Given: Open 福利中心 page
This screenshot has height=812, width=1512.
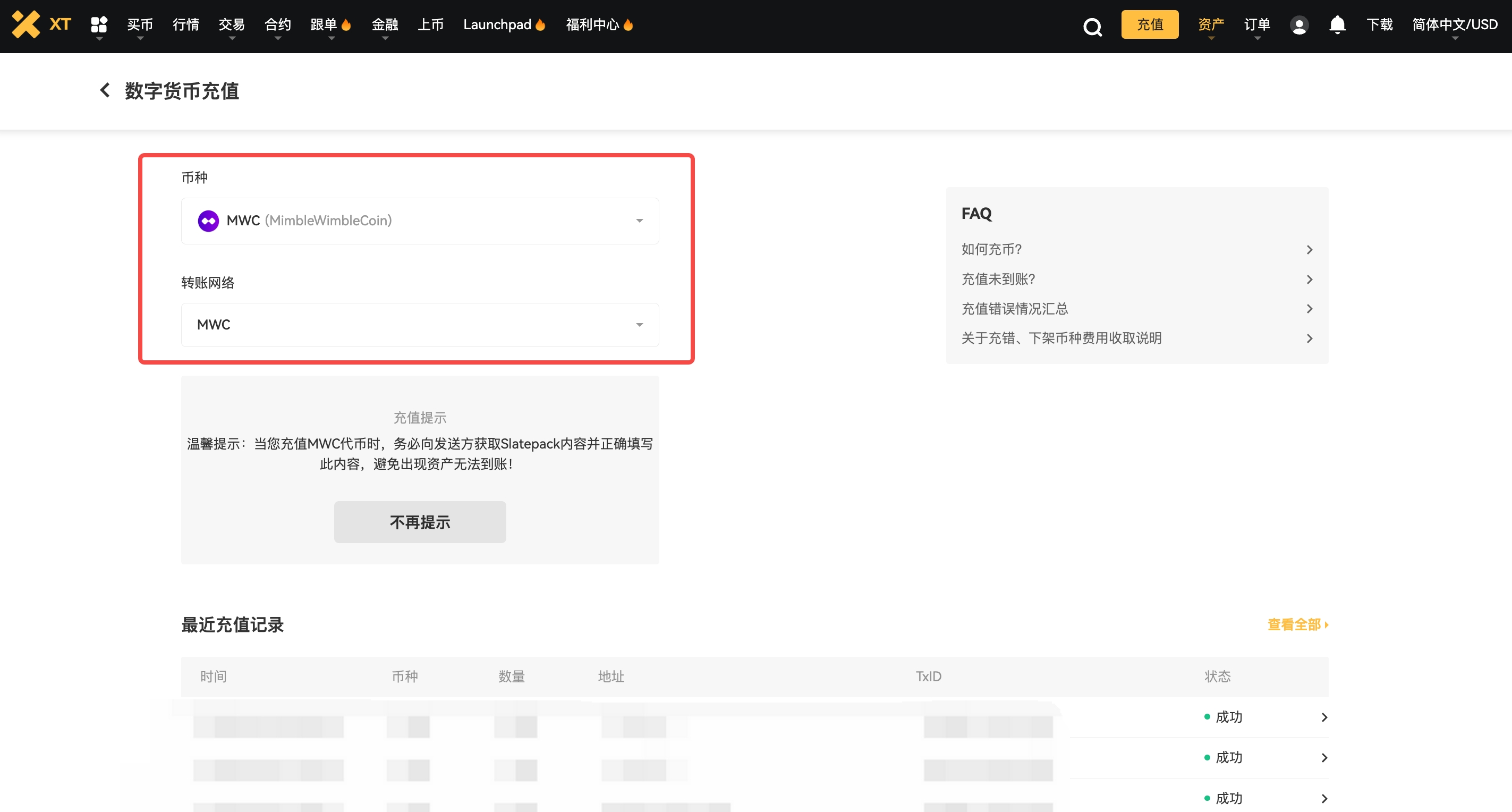Looking at the screenshot, I should [592, 24].
